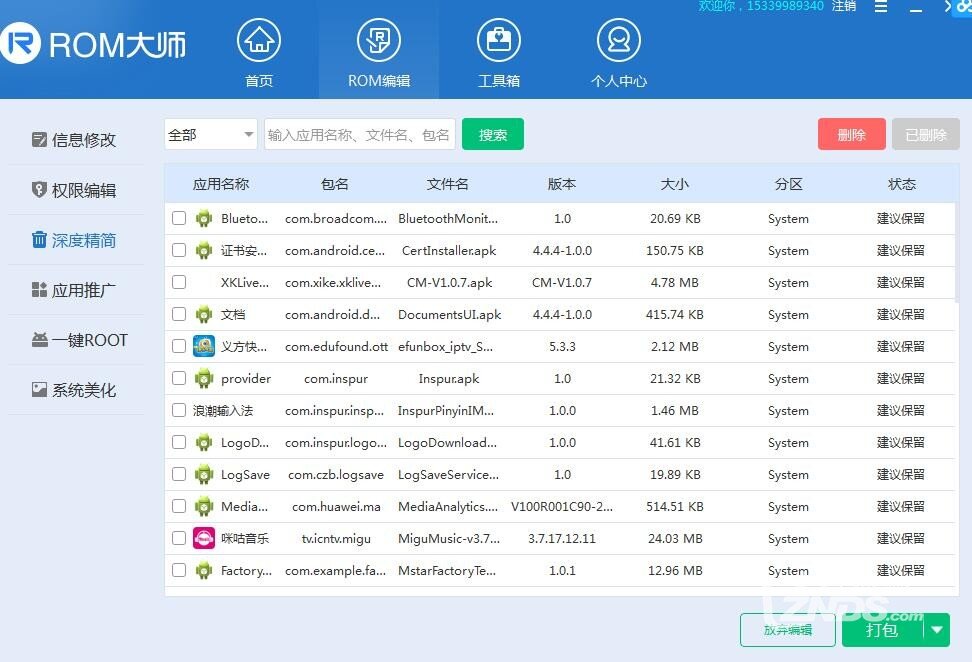
Task: Go to 应用推广 section
Action: 74,290
